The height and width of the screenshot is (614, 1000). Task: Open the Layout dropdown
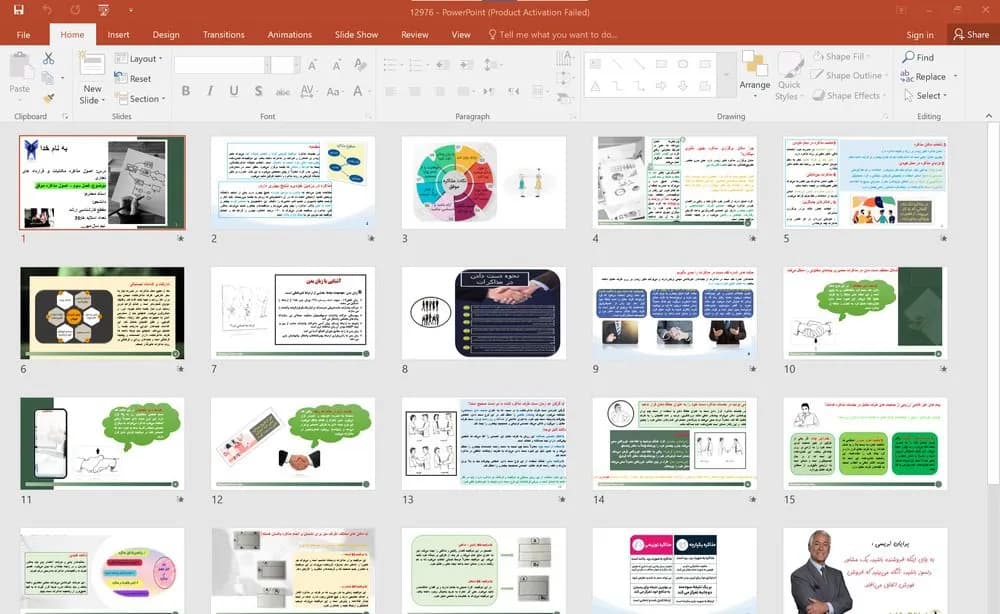(x=138, y=59)
